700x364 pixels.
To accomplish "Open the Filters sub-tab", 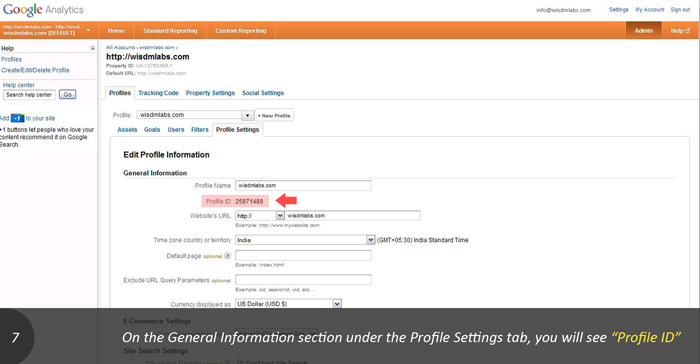I will pos(200,130).
